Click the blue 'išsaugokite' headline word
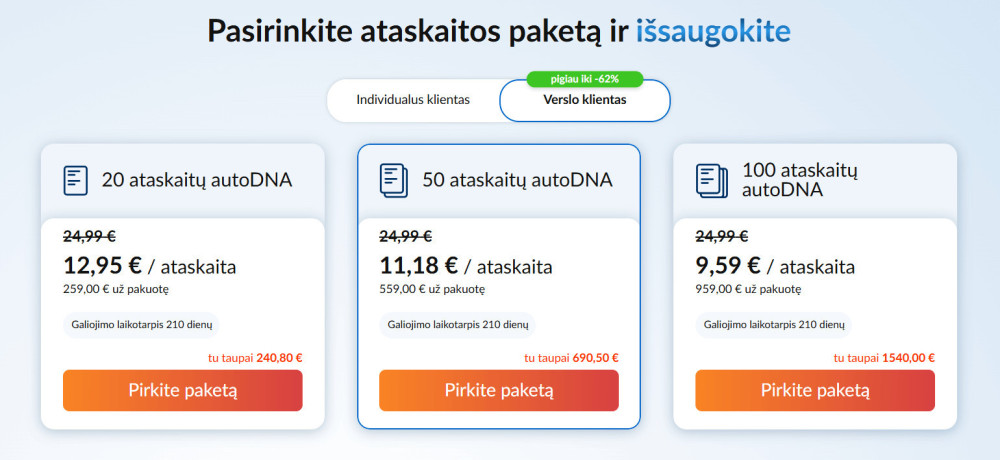 713,31
